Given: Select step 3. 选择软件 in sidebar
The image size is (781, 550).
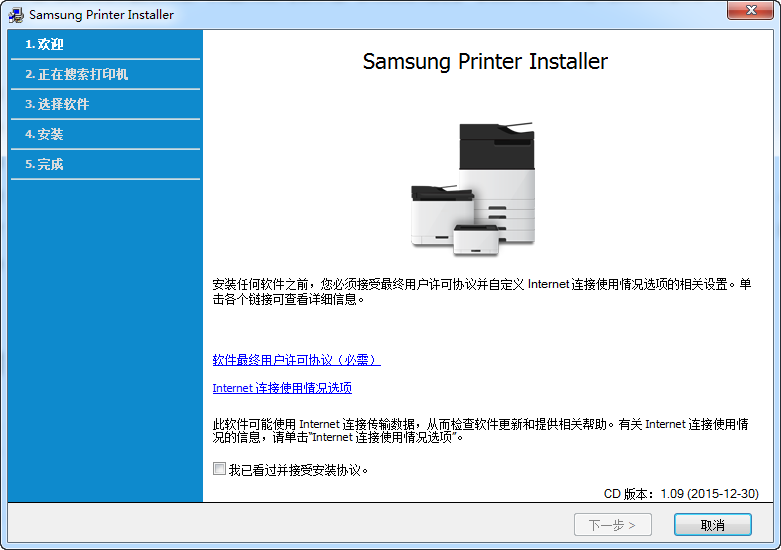Looking at the screenshot, I should coord(105,104).
